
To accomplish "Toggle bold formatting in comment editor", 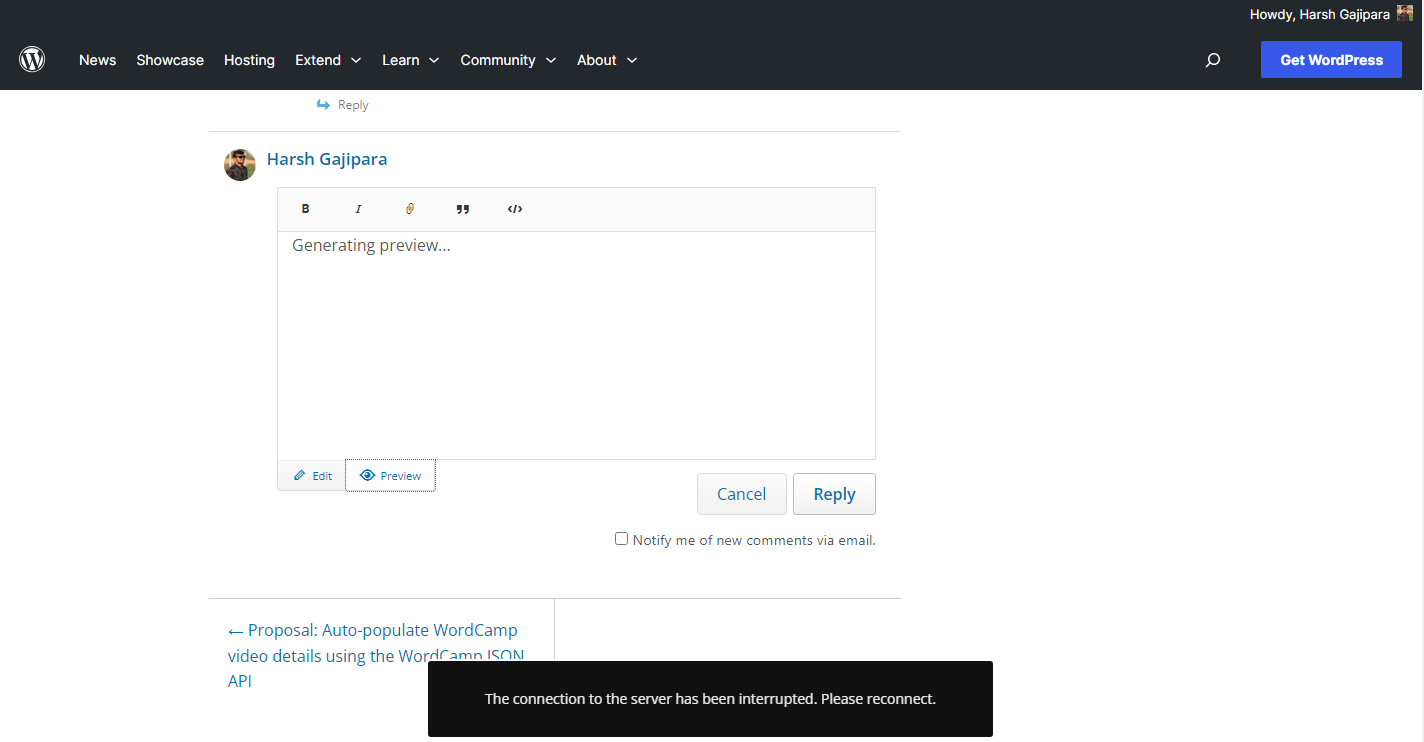I will pos(306,209).
